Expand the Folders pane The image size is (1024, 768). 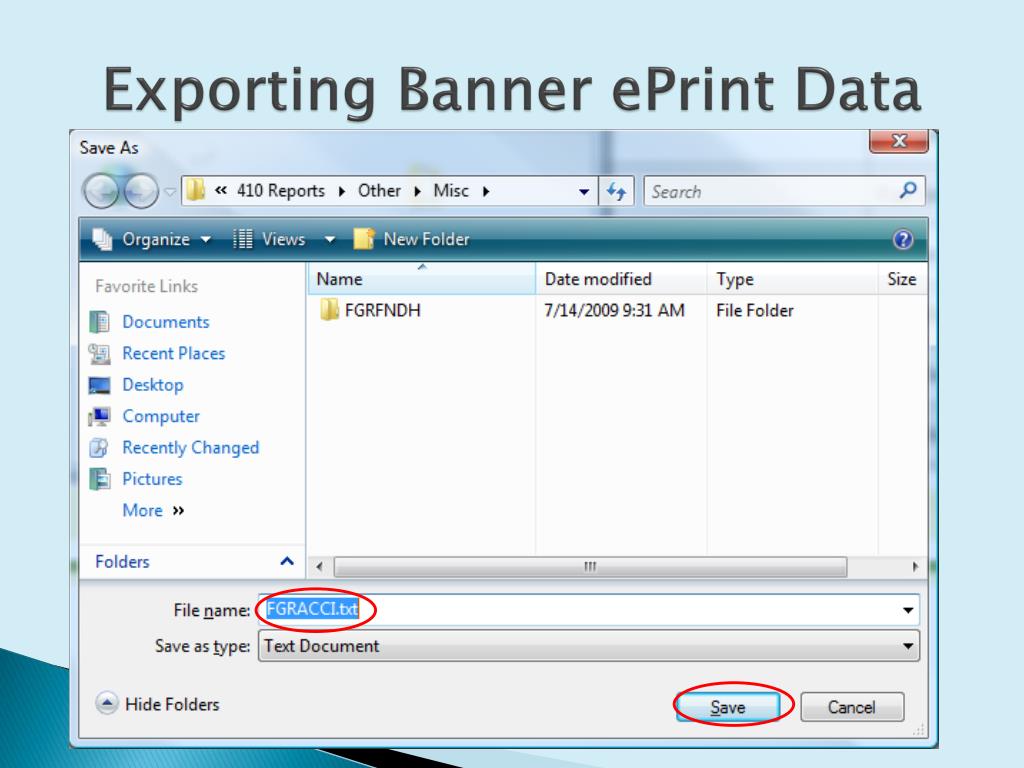point(193,562)
